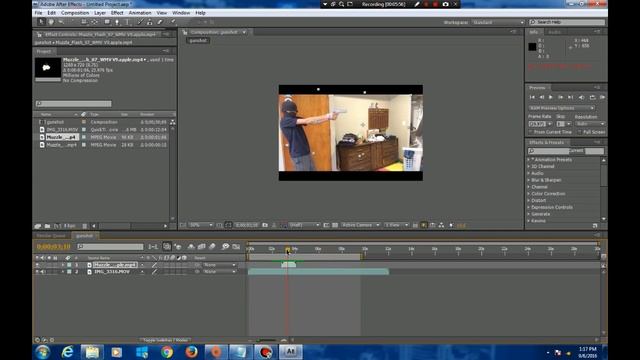Select the Hand tool
The width and height of the screenshot is (640, 360).
(51, 22)
